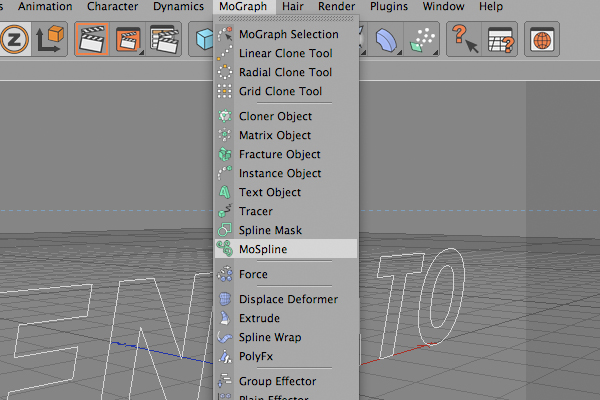Viewport: 600px width, 400px height.
Task: Choose the highlighted MoSpline entry
Action: pyautogui.click(x=286, y=249)
